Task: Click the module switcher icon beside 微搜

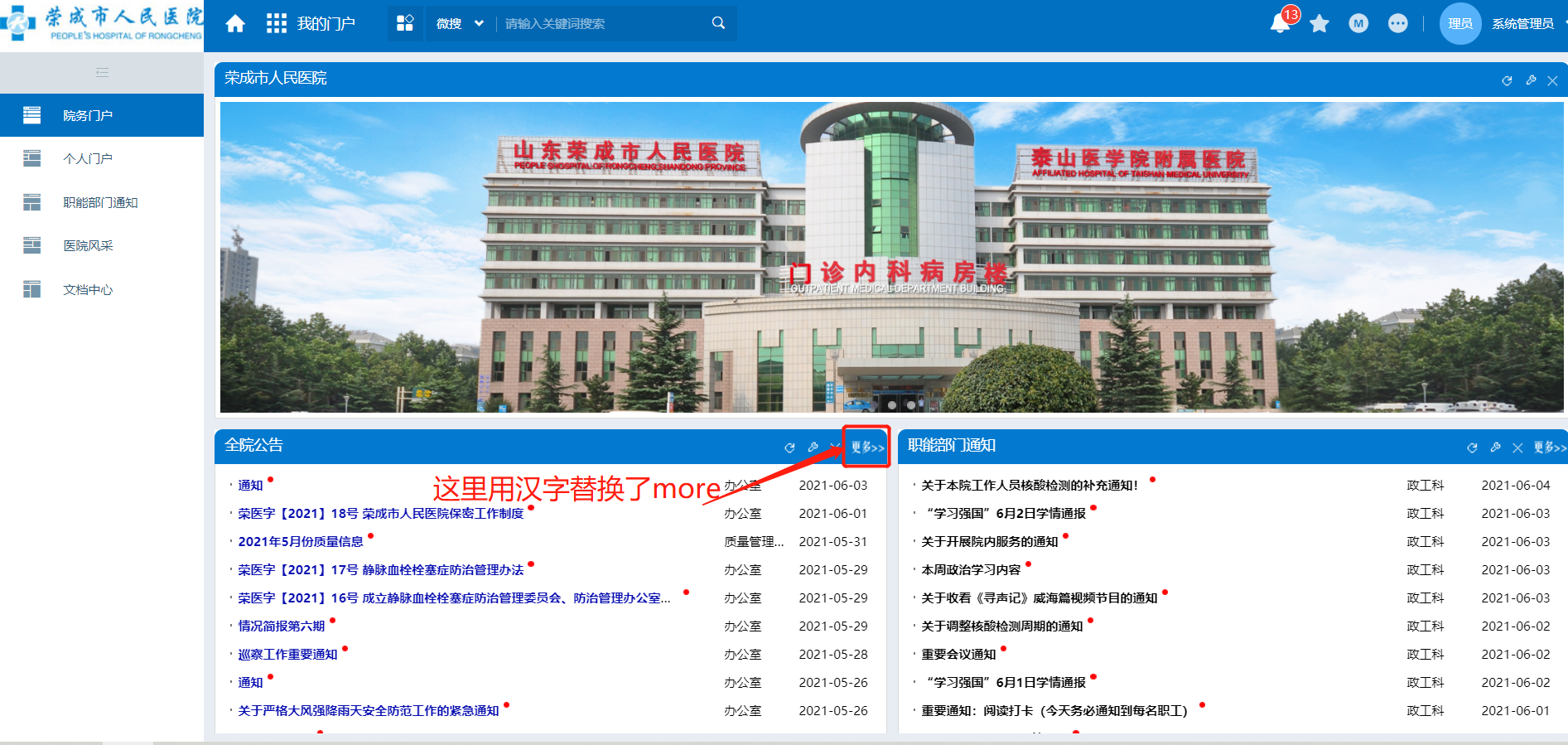Action: pyautogui.click(x=405, y=23)
